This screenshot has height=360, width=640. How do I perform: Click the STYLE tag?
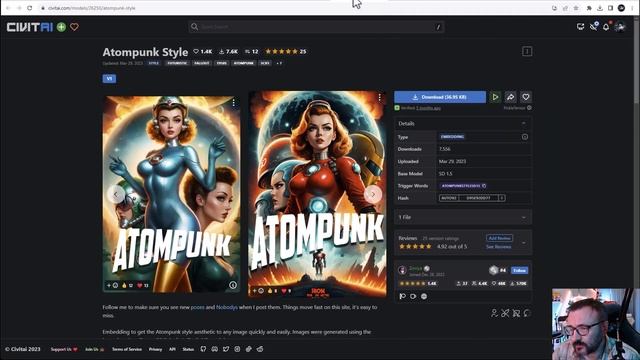coord(154,63)
